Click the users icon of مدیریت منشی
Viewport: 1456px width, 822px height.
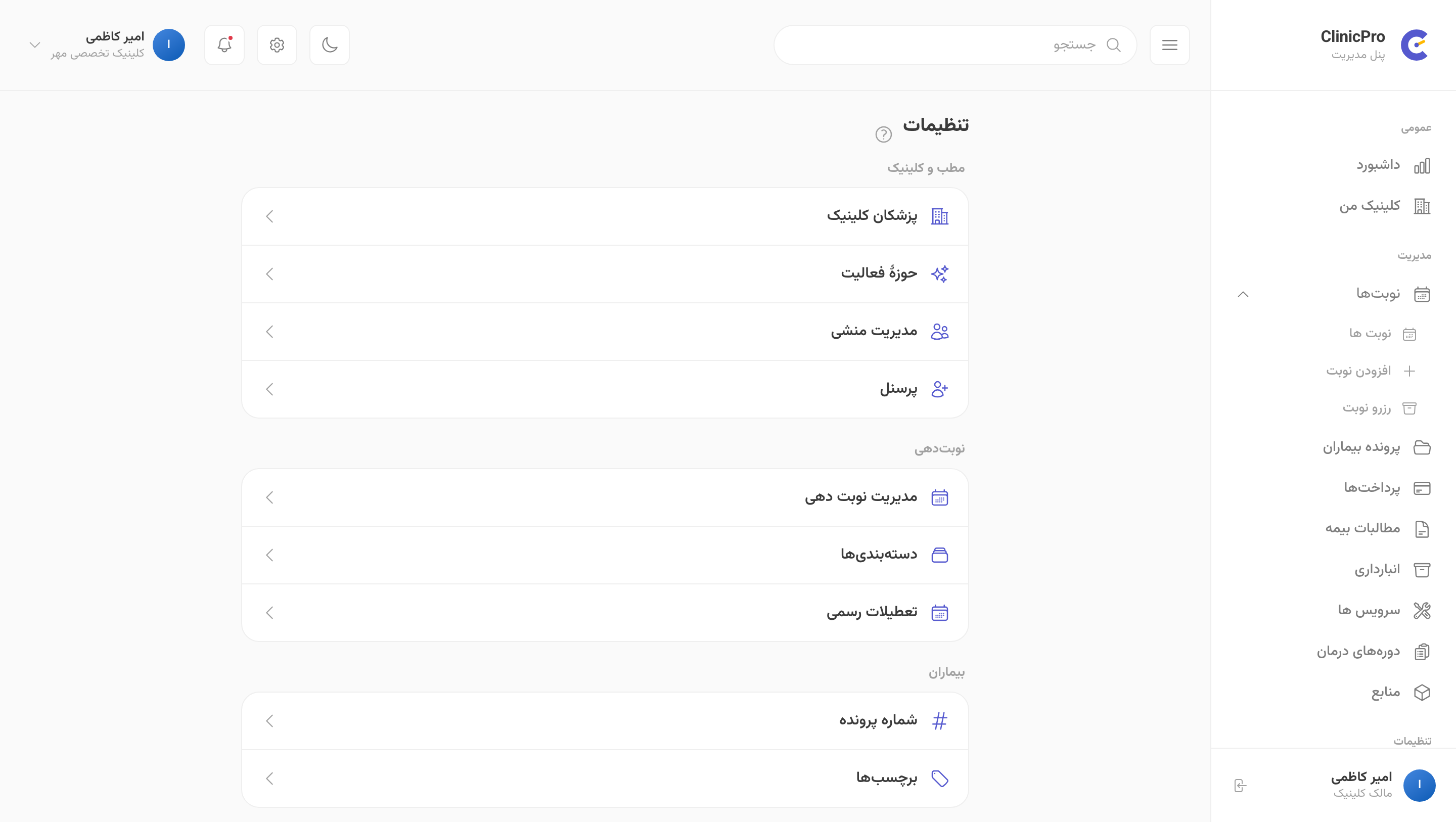coord(939,332)
